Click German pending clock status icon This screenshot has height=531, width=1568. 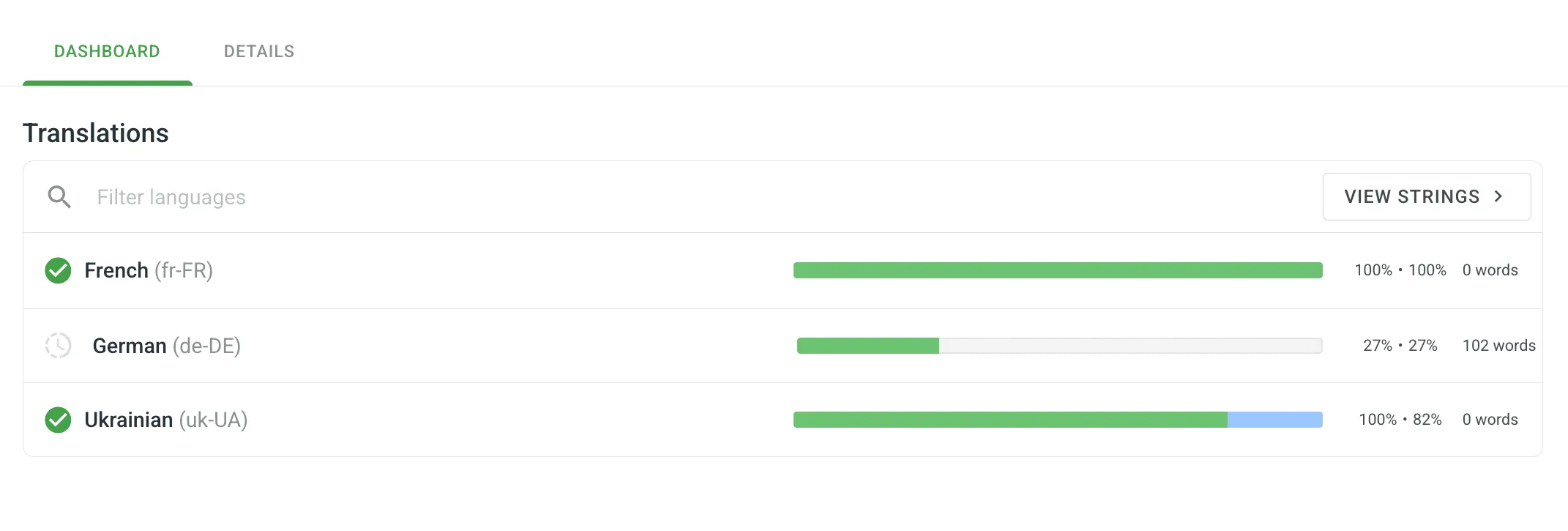coord(58,346)
